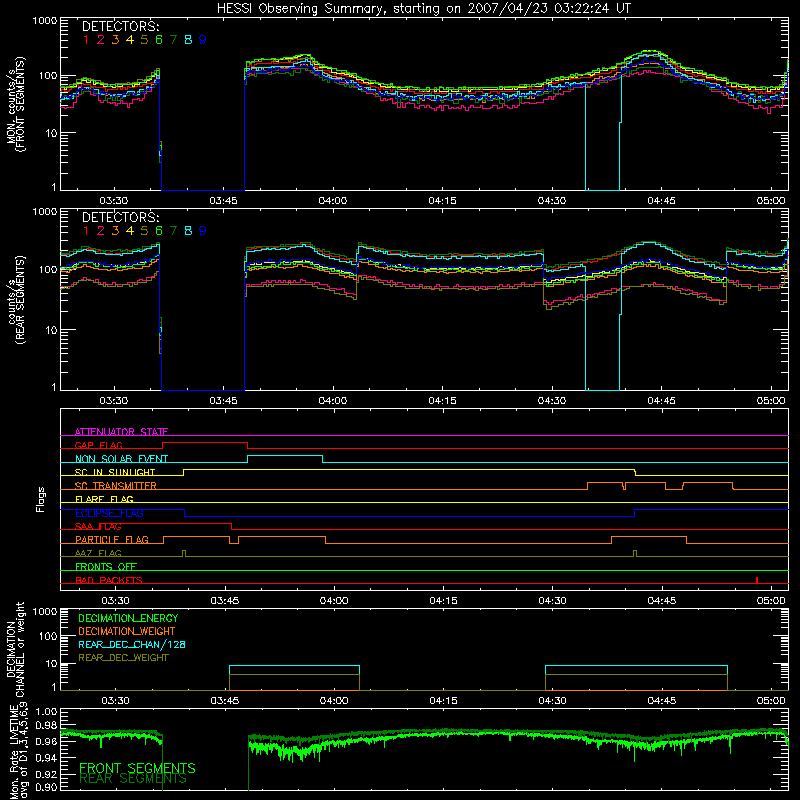Select detector 5 in front segments legend
The image size is (800, 800).
coord(144,40)
